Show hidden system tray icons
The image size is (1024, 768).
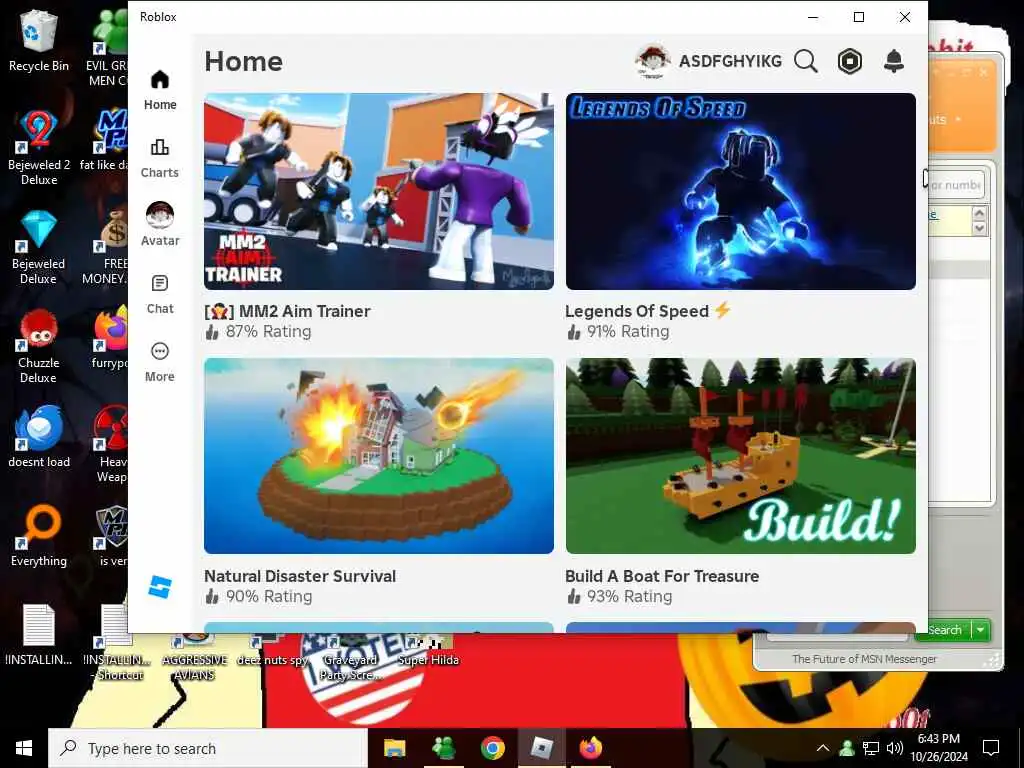[x=823, y=748]
